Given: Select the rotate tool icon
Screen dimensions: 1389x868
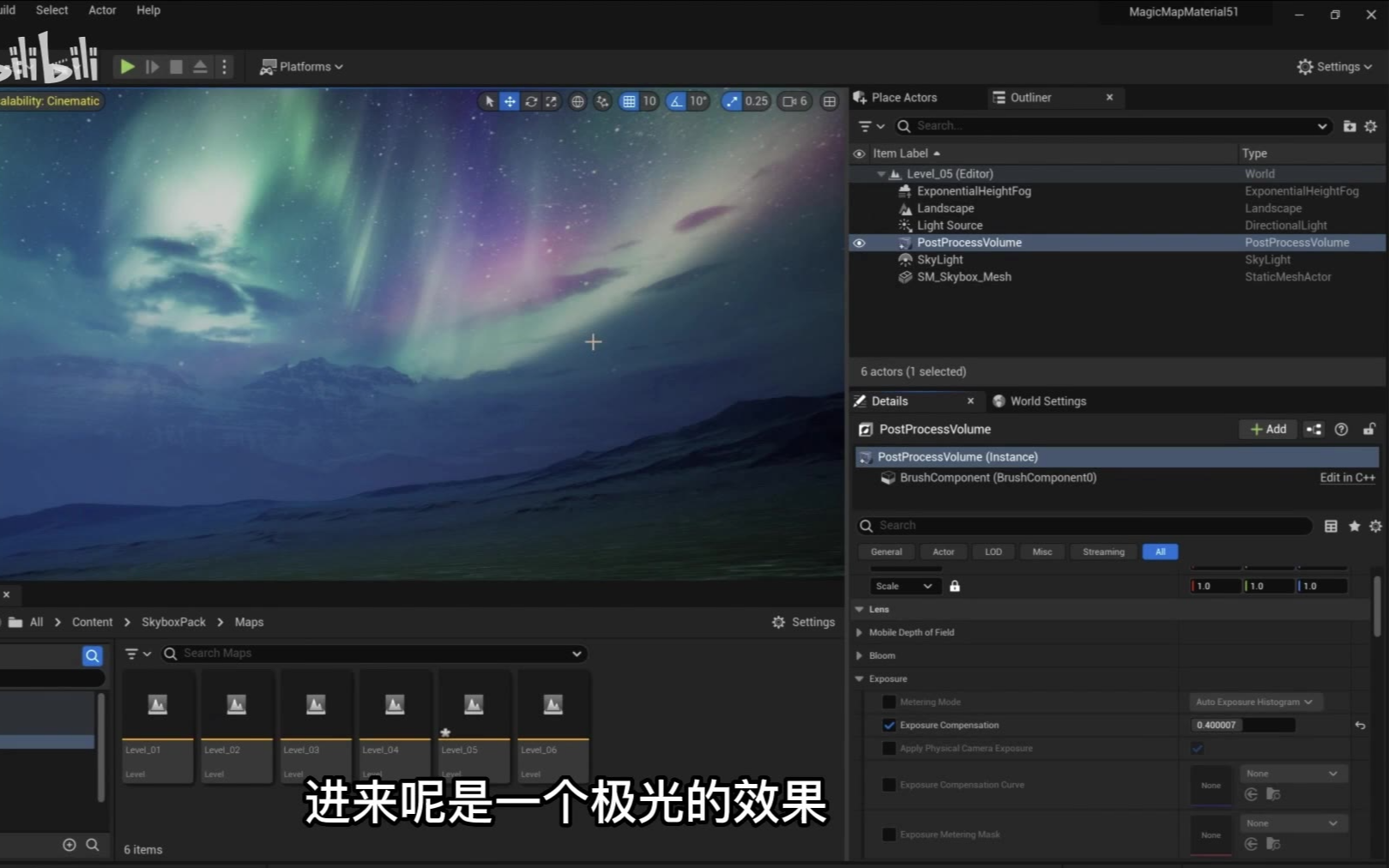Looking at the screenshot, I should tap(531, 101).
